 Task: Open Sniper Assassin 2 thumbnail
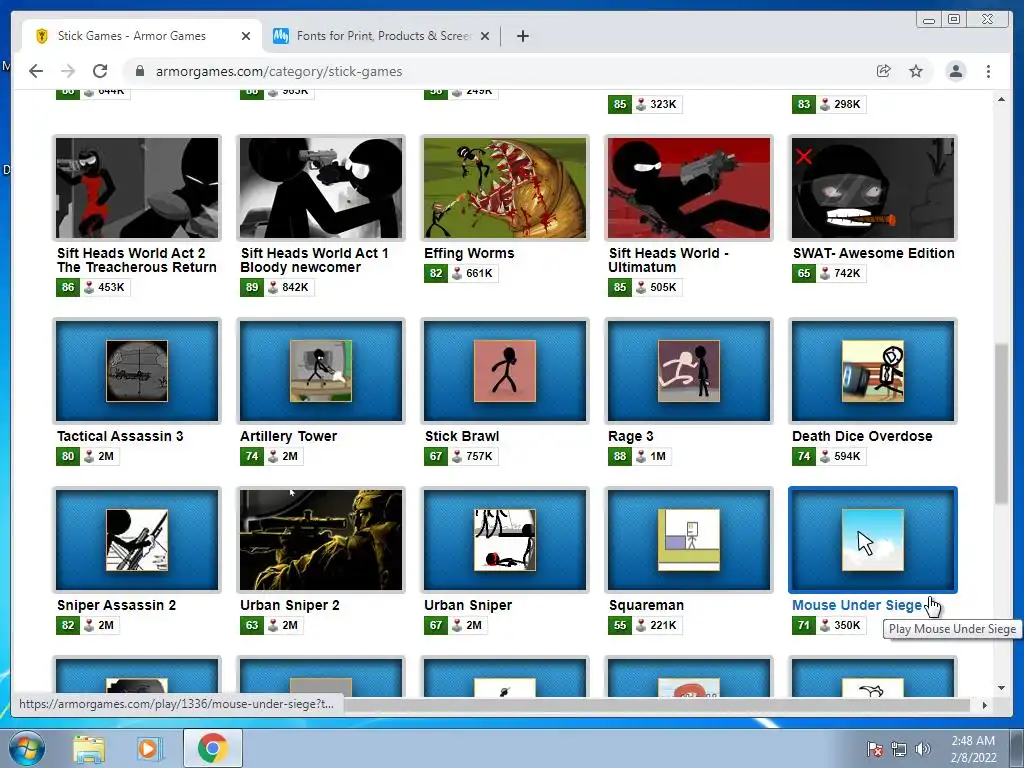(x=137, y=540)
